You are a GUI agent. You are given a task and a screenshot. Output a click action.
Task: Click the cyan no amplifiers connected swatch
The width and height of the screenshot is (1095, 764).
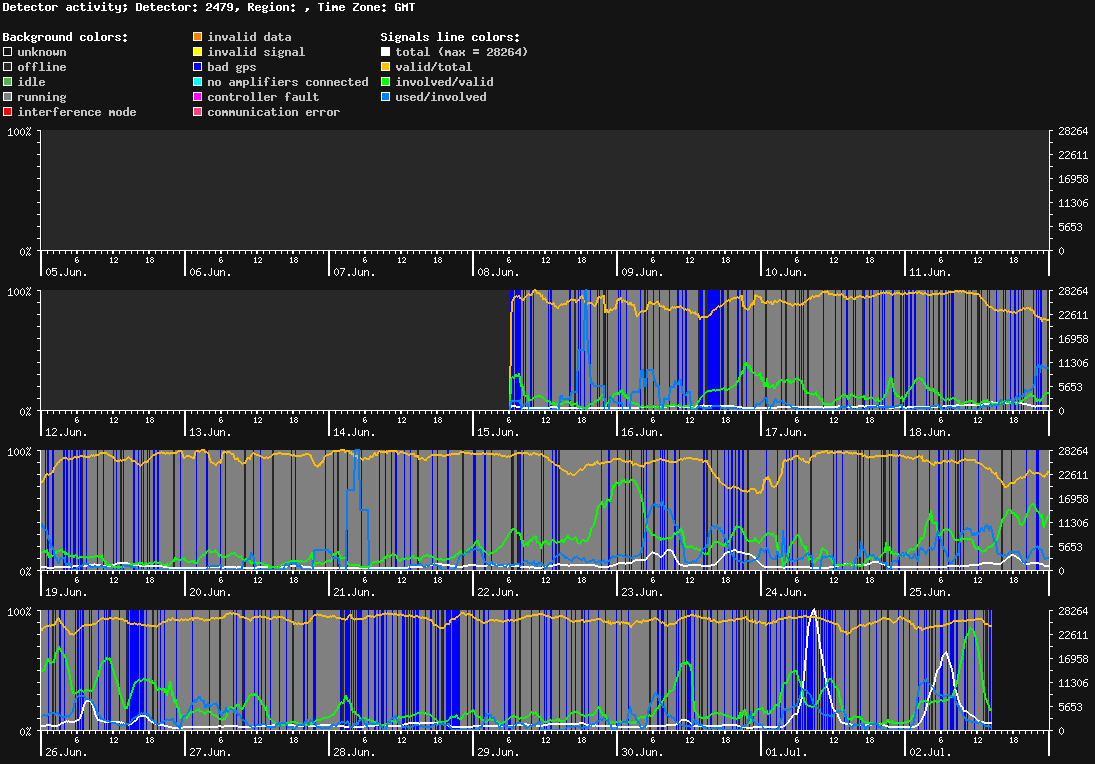[x=198, y=82]
